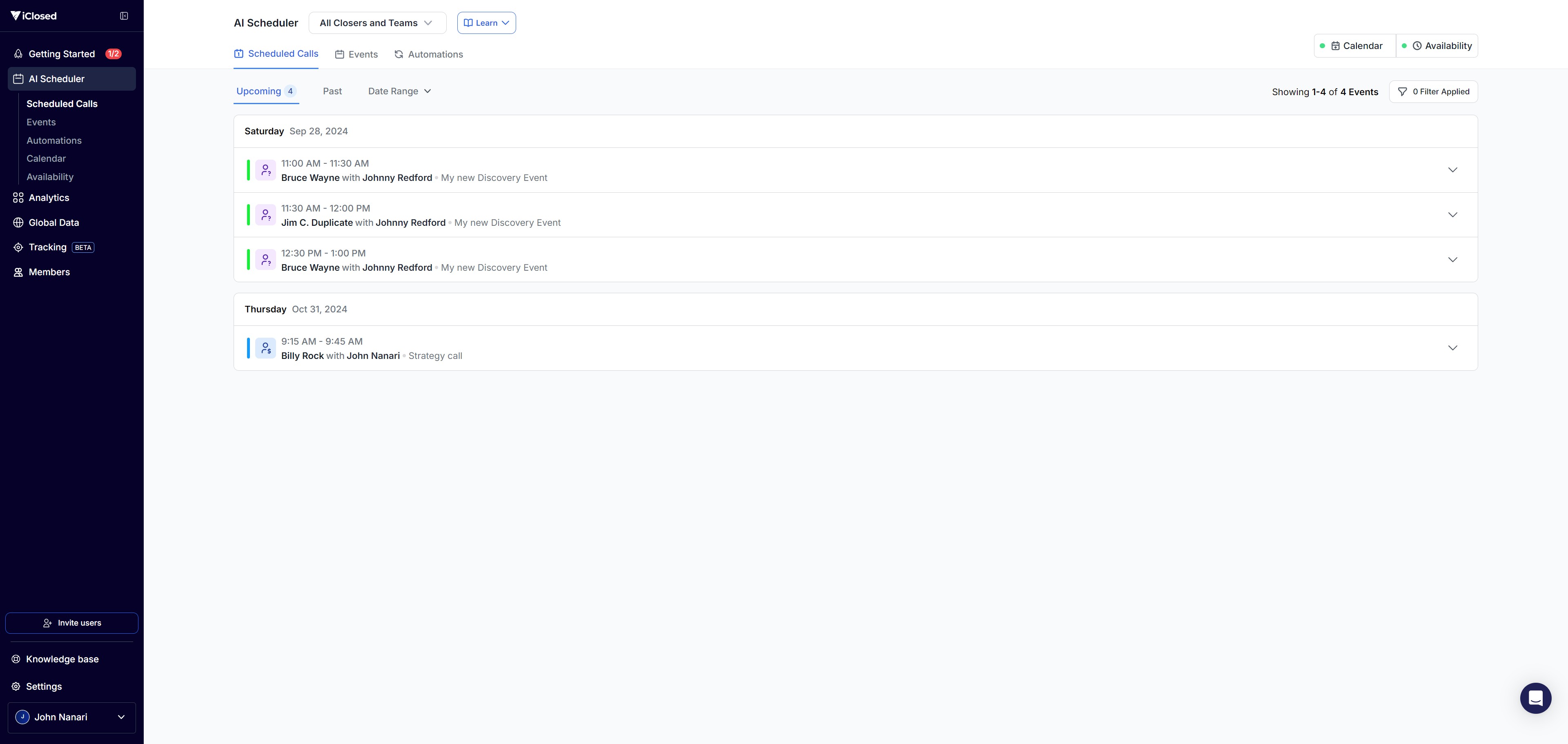
Task: Click the Global Data globe icon
Action: [18, 223]
